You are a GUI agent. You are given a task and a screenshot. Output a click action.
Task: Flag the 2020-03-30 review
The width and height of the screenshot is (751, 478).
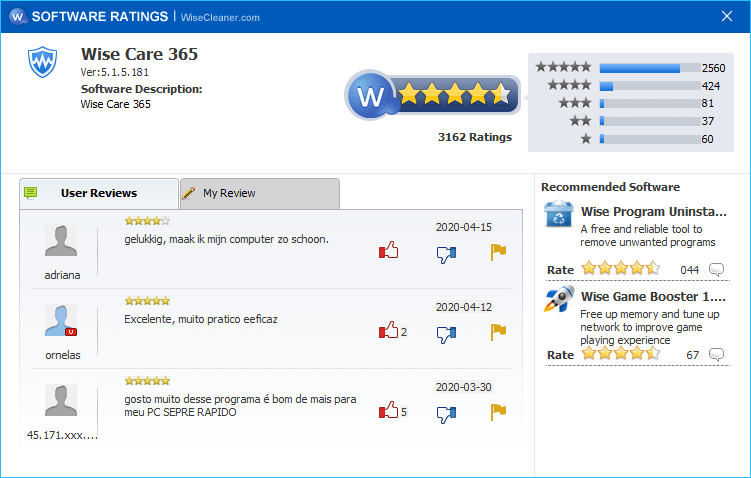[498, 412]
